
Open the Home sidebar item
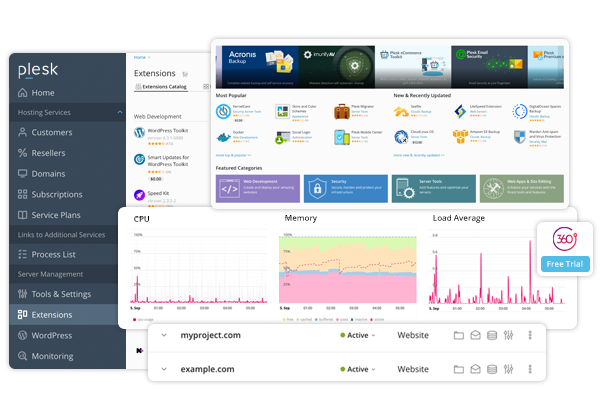[x=42, y=92]
